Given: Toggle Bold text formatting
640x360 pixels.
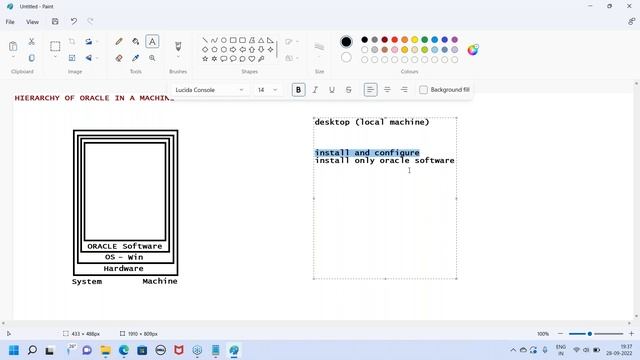Looking at the screenshot, I should click(298, 90).
